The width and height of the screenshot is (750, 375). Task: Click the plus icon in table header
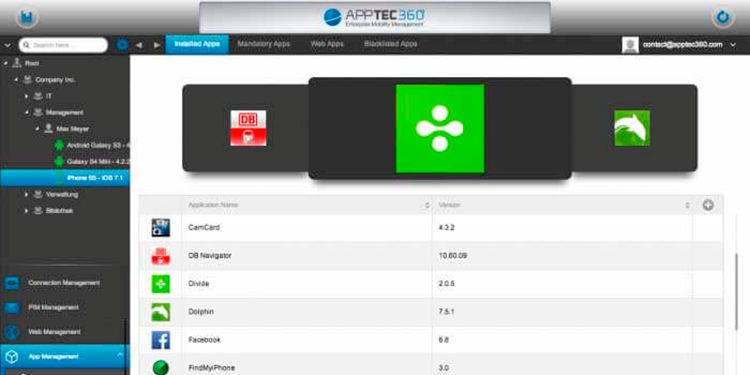coord(708,205)
